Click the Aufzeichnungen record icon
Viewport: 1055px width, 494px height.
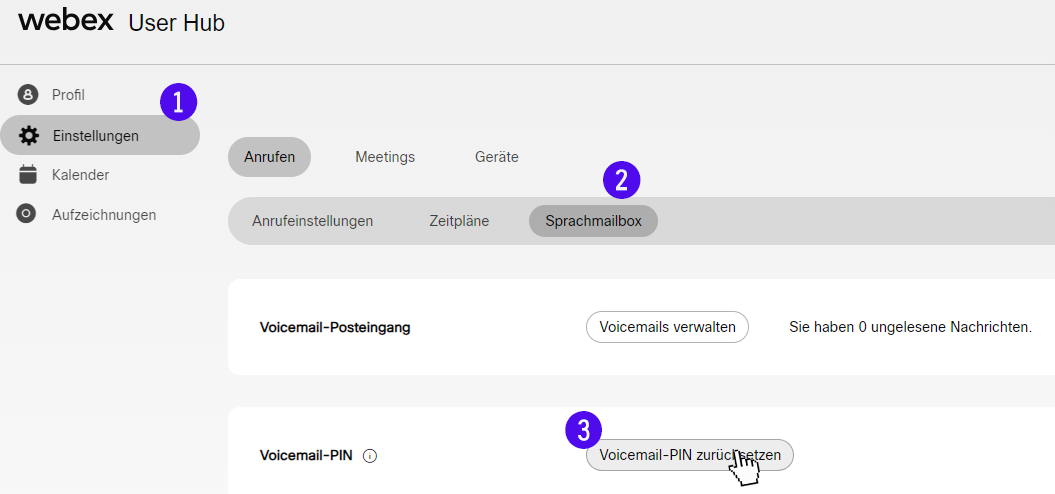26,215
